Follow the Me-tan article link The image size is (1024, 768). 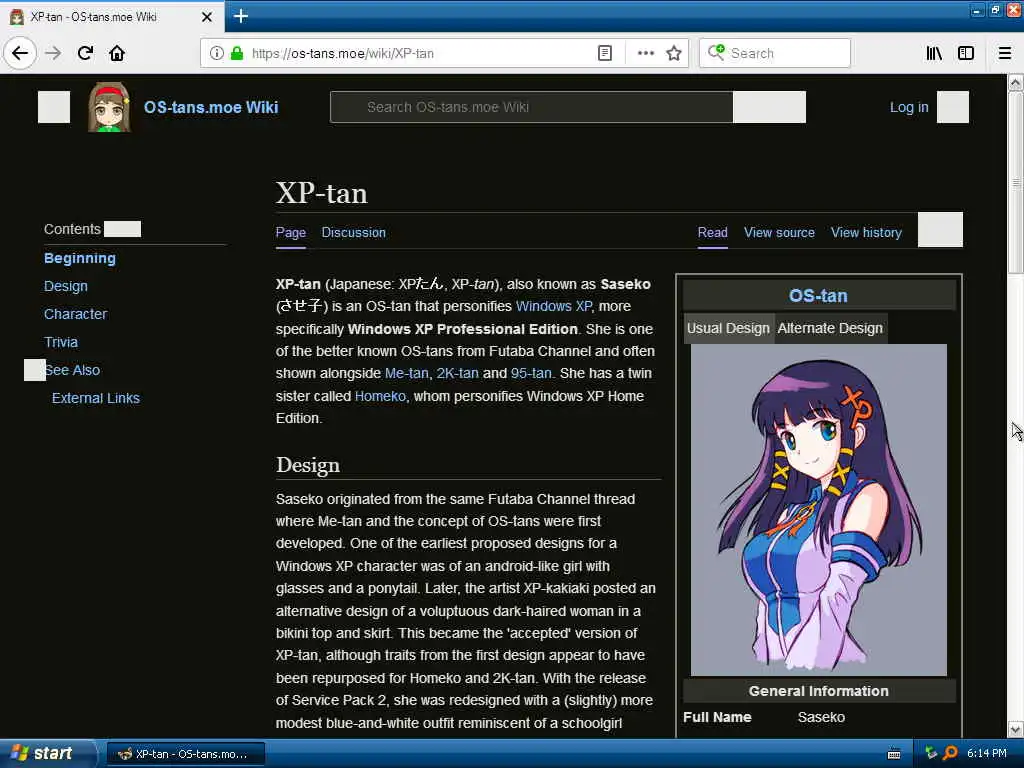click(x=406, y=374)
